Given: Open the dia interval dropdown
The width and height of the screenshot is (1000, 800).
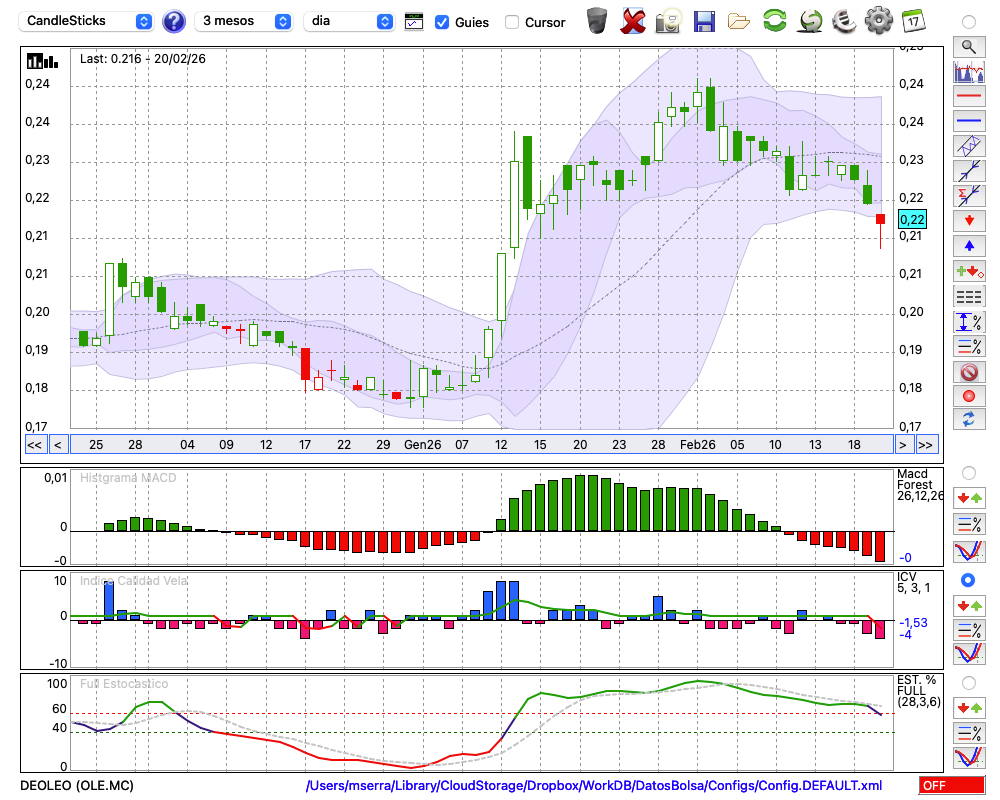Looking at the screenshot, I should click(x=350, y=21).
